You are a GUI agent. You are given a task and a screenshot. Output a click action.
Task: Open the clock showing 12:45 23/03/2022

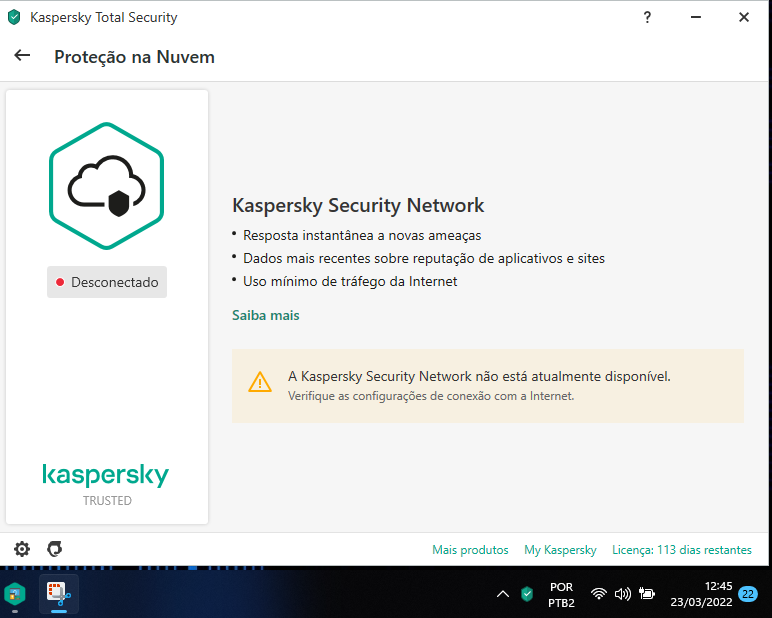(x=701, y=594)
